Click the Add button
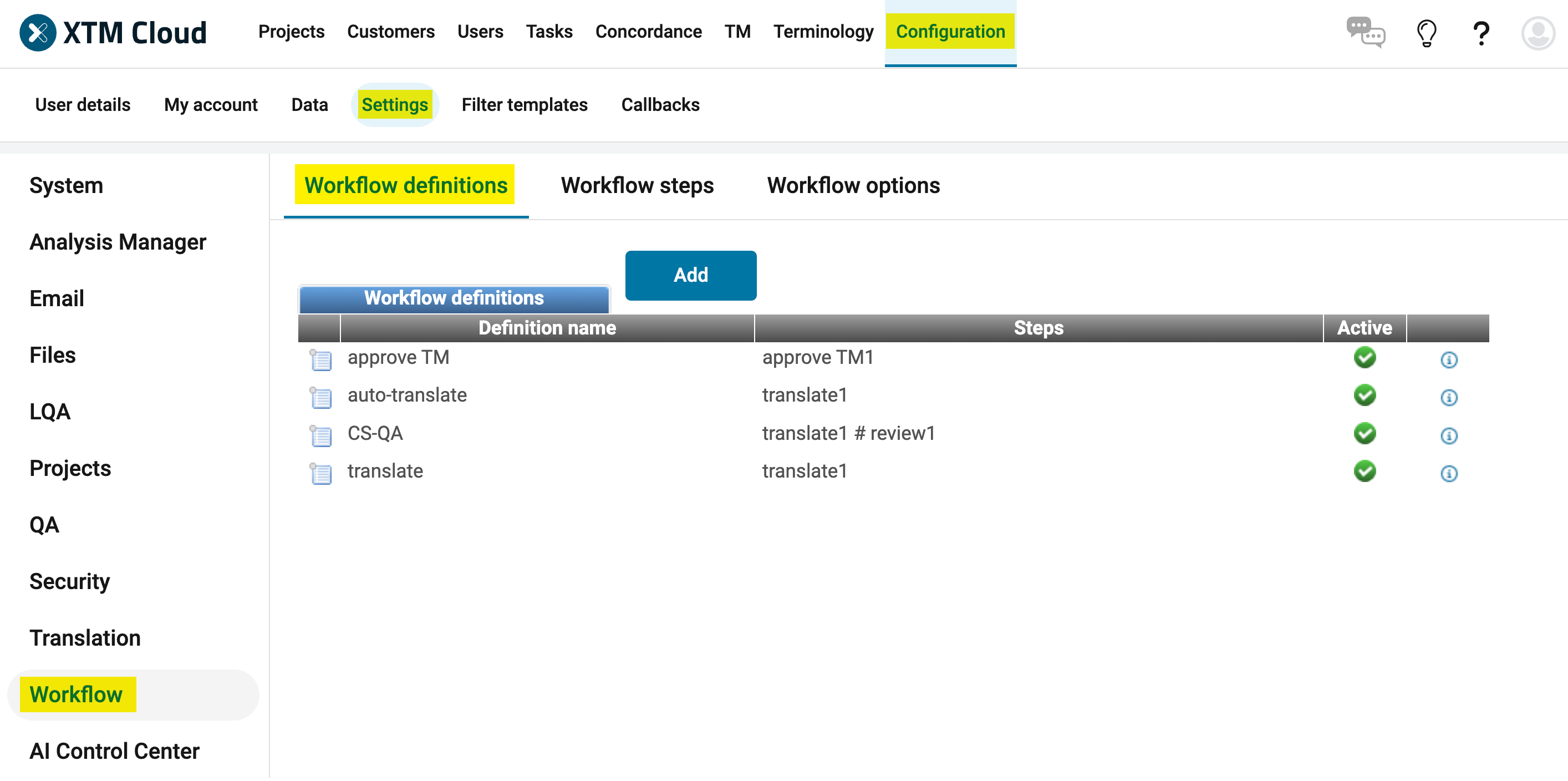The height and width of the screenshot is (781, 1568). point(690,275)
